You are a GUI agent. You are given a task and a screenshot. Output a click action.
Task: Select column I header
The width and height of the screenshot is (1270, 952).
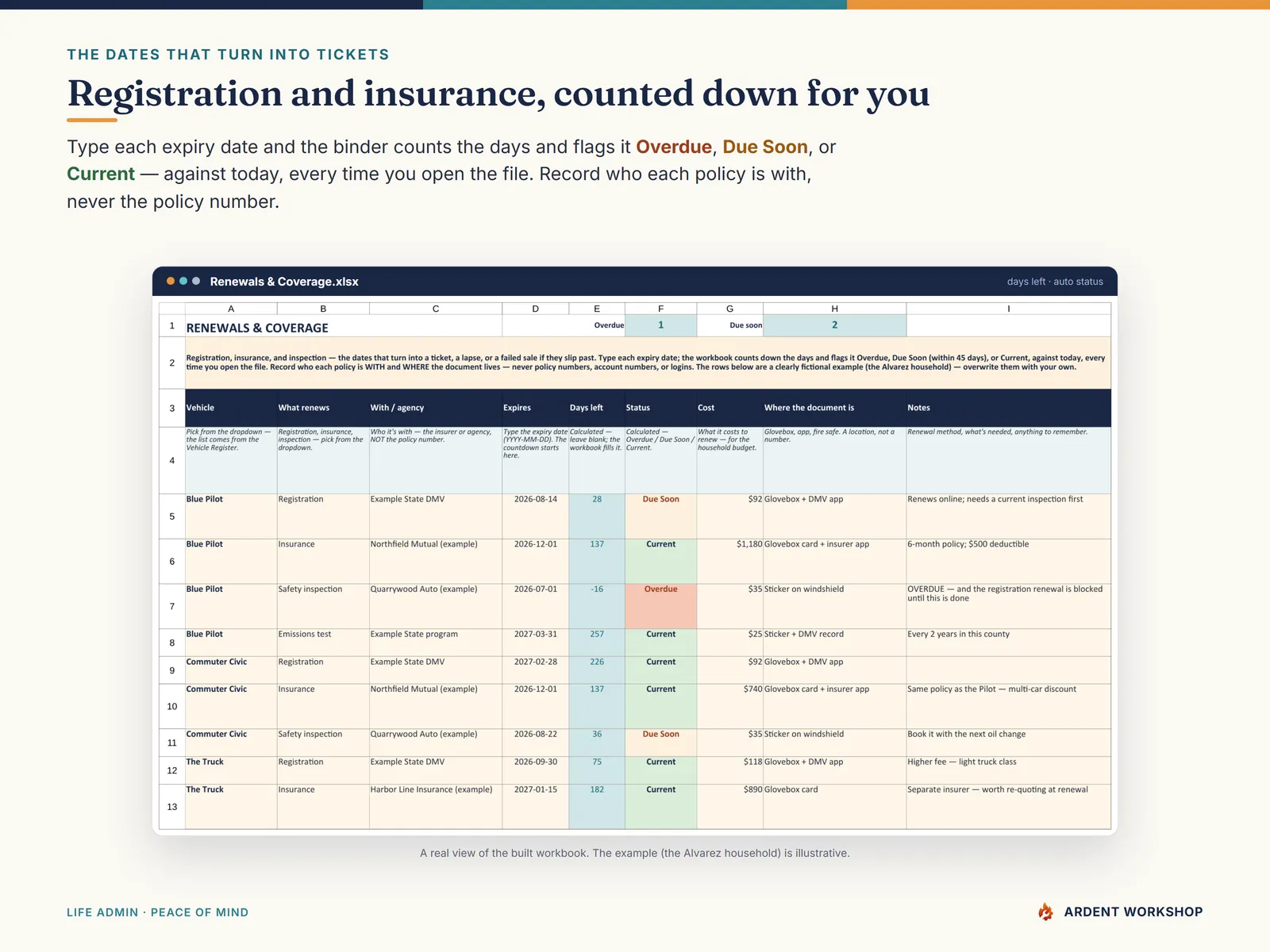1009,309
